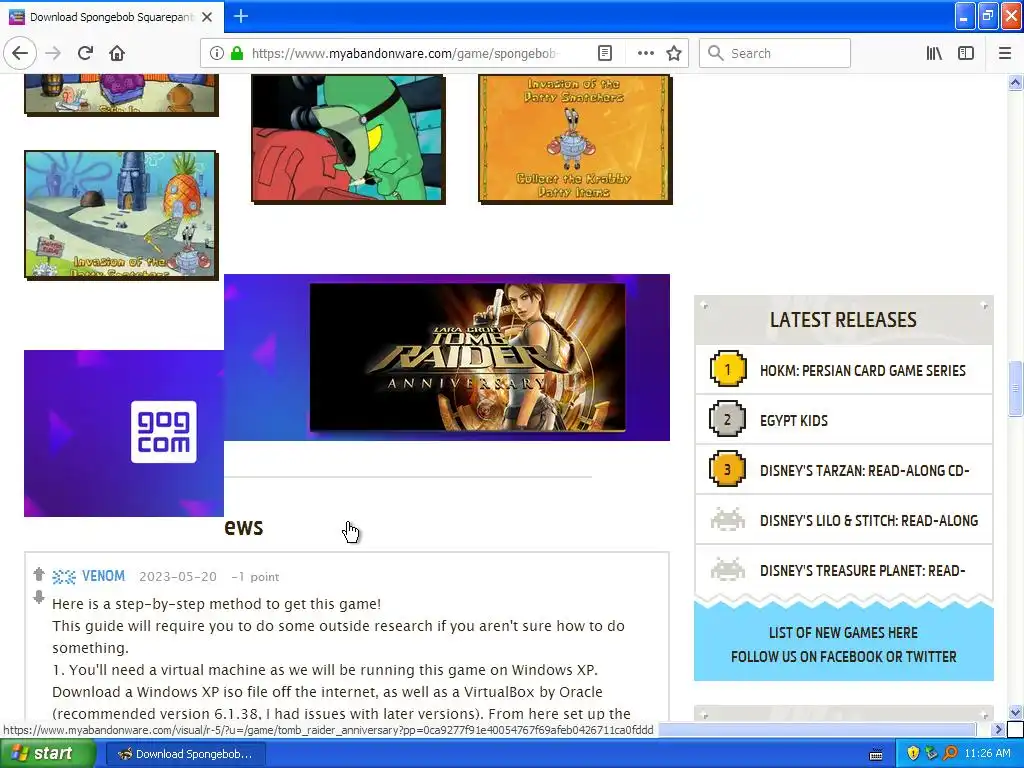The height and width of the screenshot is (768, 1024).
Task: Open the orange Mr. Krabs screenshot
Action: (x=575, y=138)
